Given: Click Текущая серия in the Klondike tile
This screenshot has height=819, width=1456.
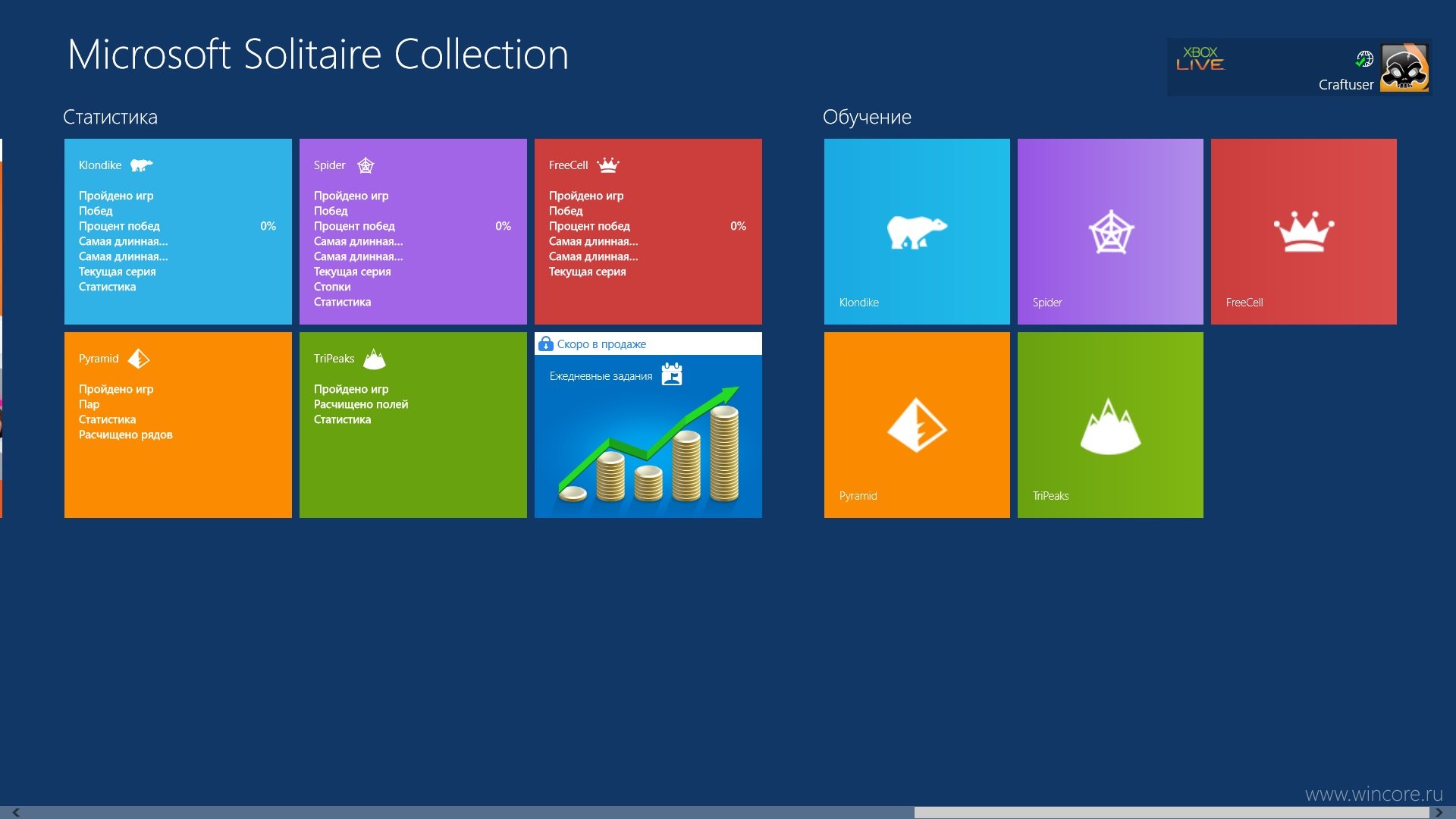Looking at the screenshot, I should 118,271.
